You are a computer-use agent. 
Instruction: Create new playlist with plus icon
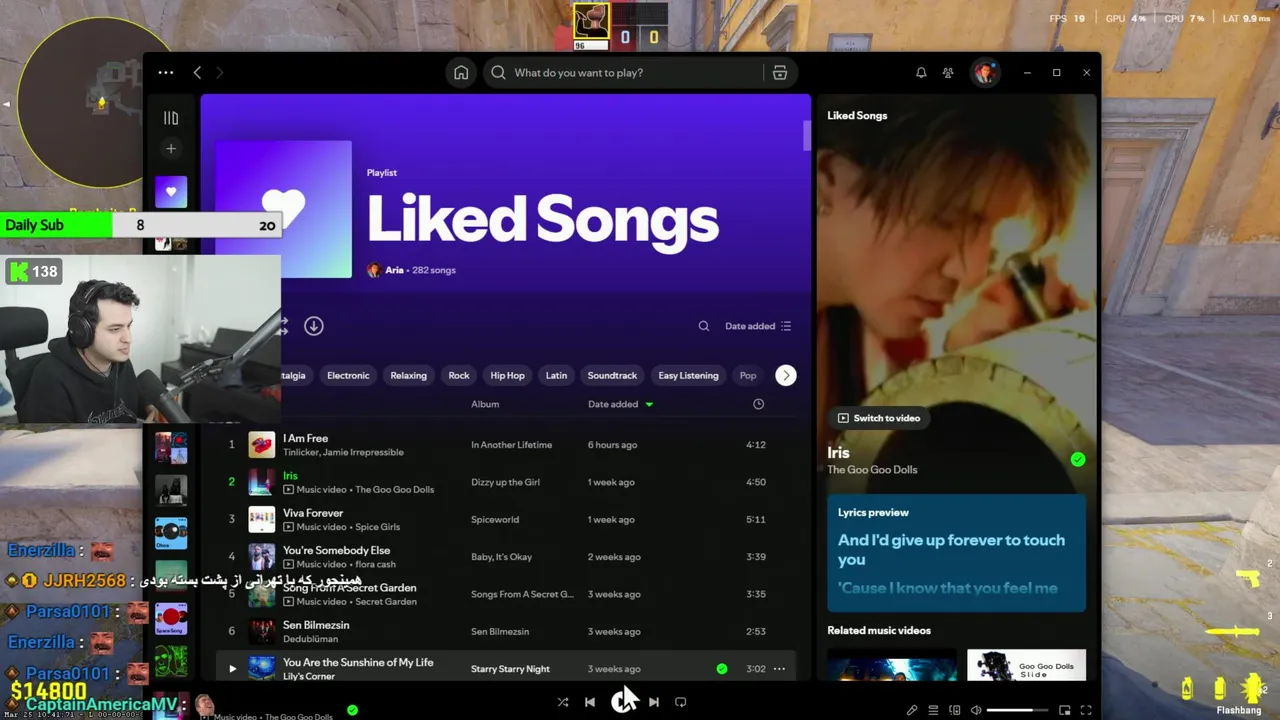[x=171, y=149]
